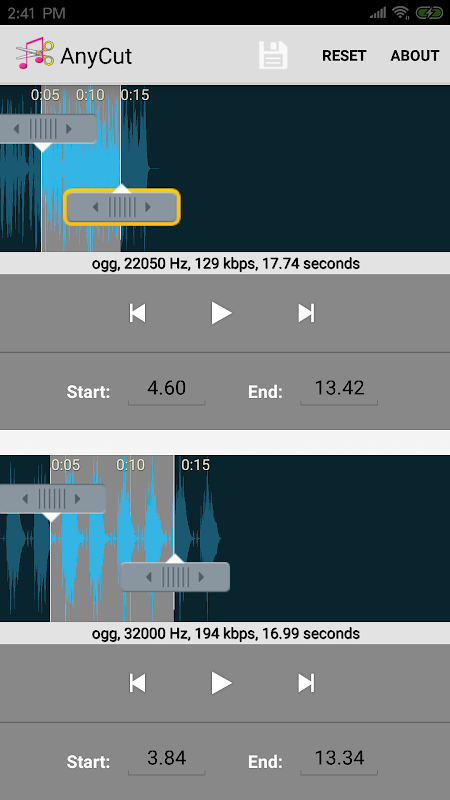
Task: Tap the 0:15 marker on first waveform
Action: [135, 95]
